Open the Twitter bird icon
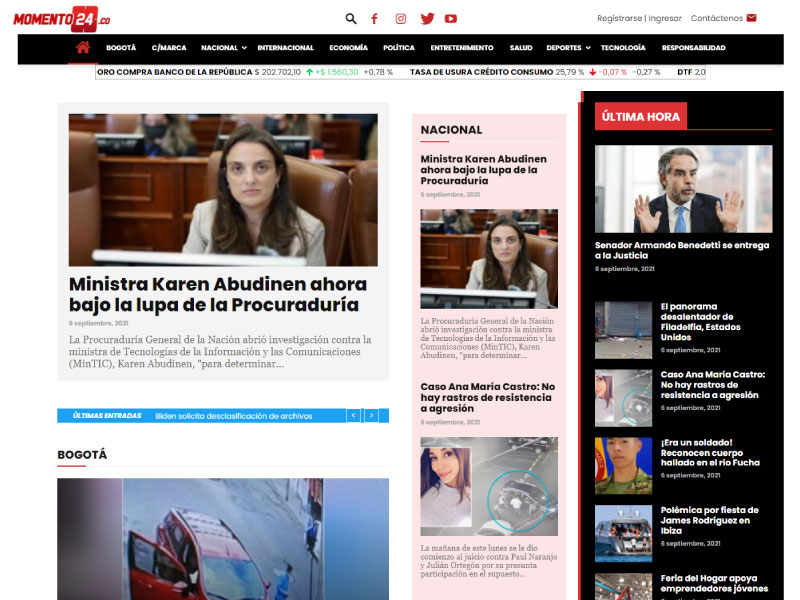Screen dimensions: 800x600 click(427, 19)
